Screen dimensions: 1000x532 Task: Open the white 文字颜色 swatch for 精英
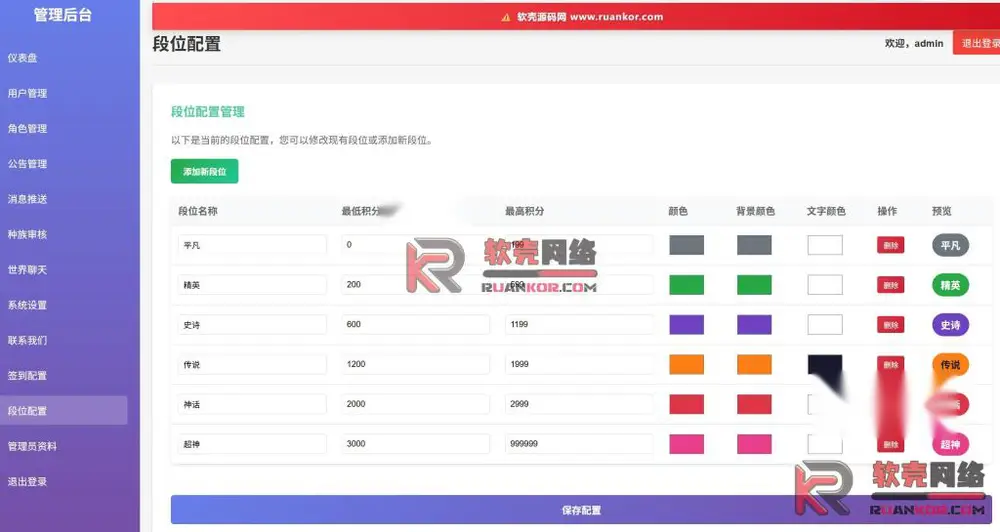825,284
